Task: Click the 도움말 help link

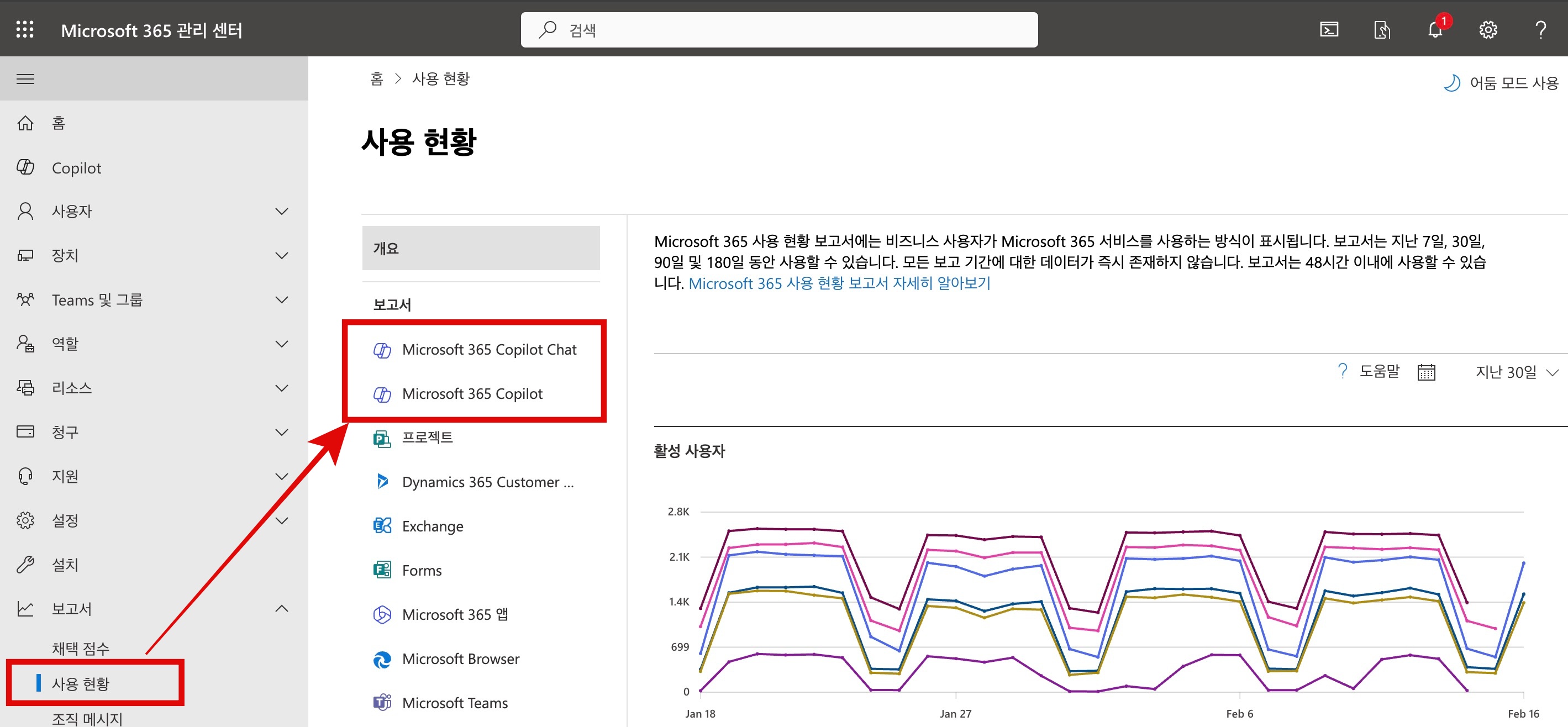Action: pos(1379,371)
